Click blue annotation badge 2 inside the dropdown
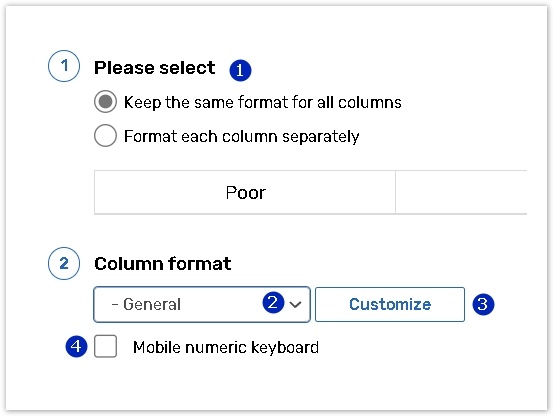This screenshot has width=553, height=416. coord(273,302)
